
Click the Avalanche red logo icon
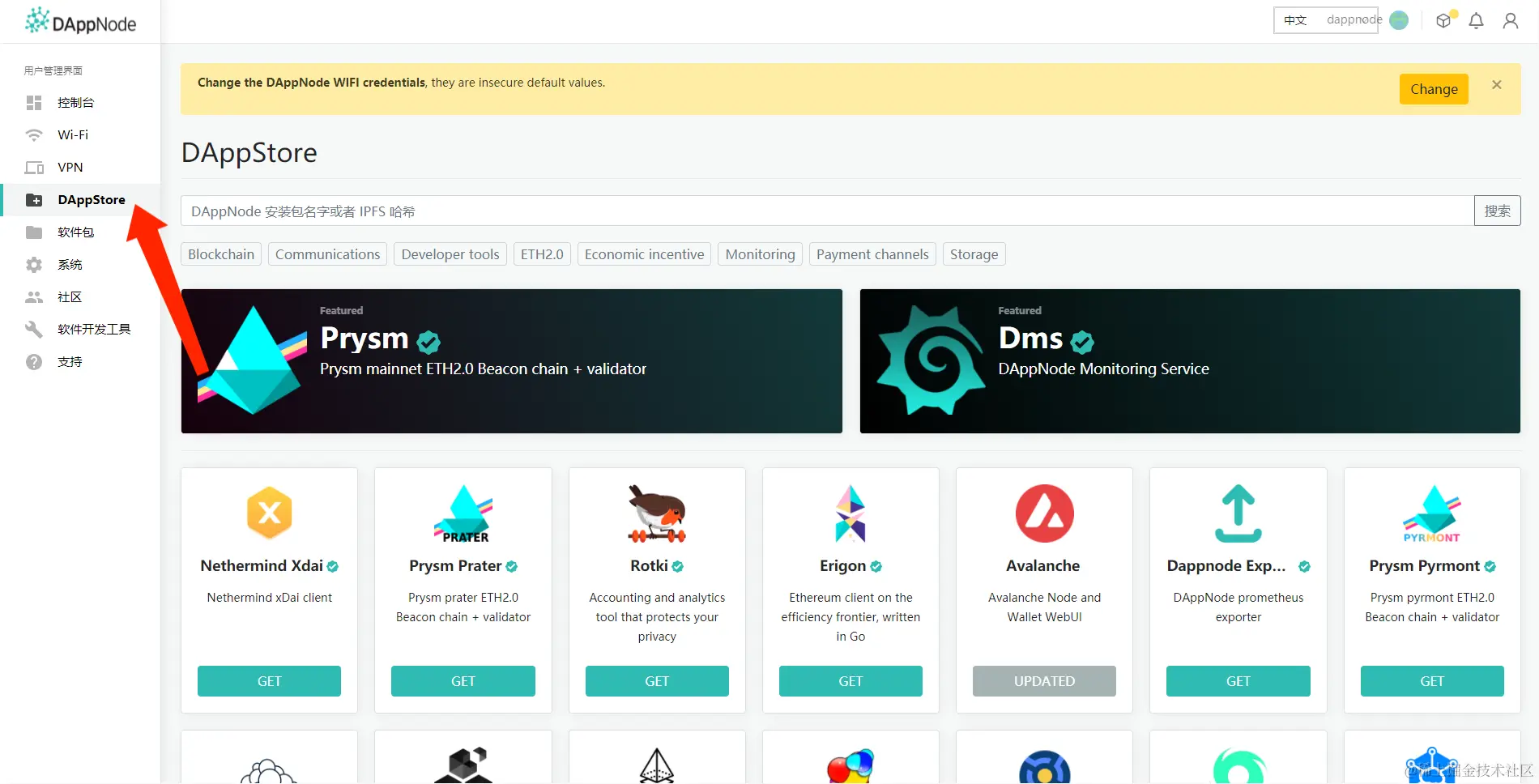pos(1045,513)
